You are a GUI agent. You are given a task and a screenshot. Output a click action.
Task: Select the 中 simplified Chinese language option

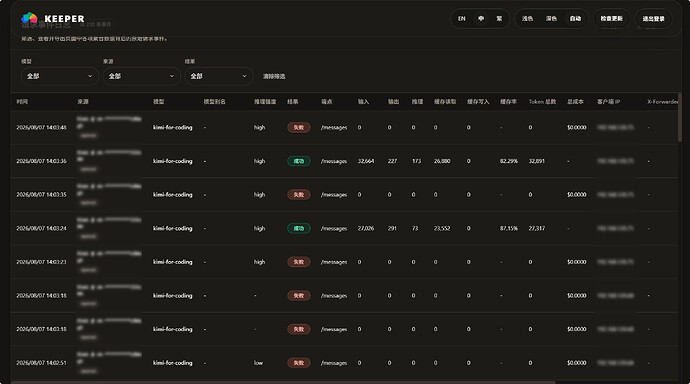[481, 18]
